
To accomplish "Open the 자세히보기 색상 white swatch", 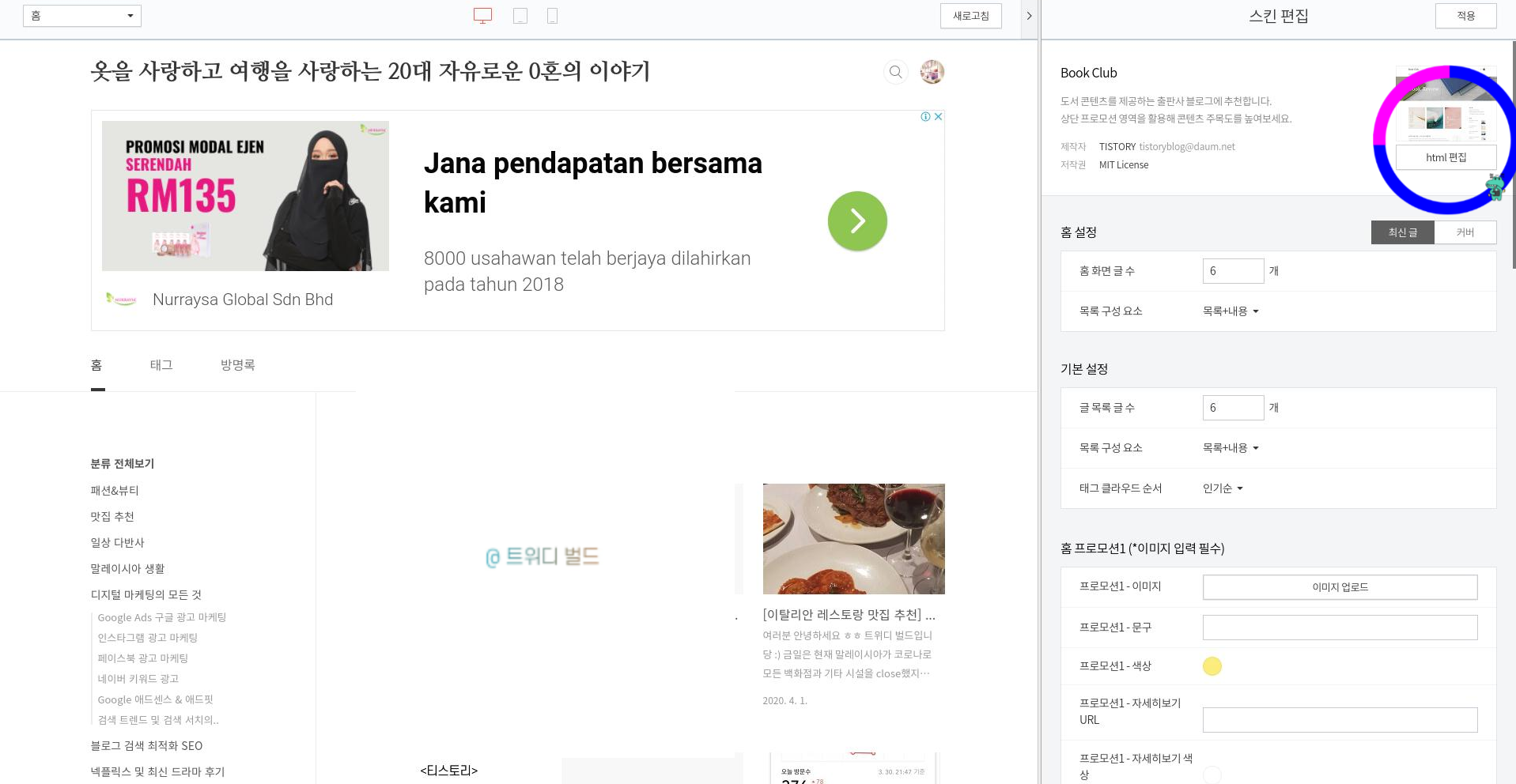I will (x=1212, y=775).
